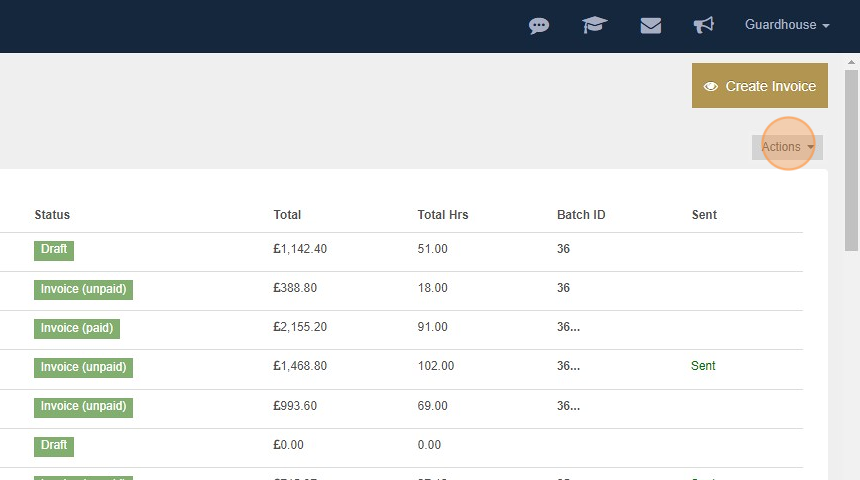Viewport: 860px width, 480px height.
Task: Open the chat speech bubble icon
Action: (x=539, y=25)
